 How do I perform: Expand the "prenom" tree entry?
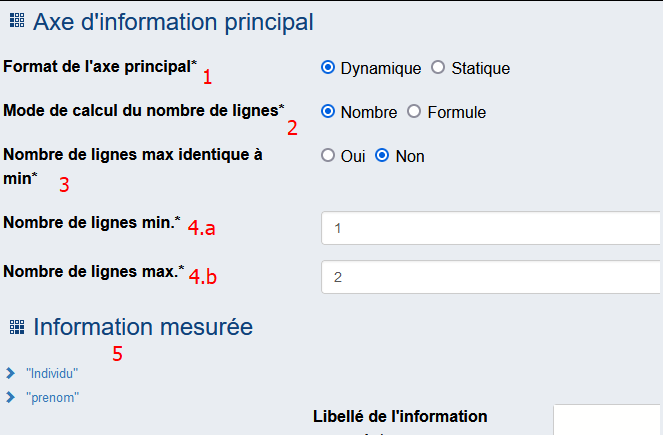tap(52, 398)
